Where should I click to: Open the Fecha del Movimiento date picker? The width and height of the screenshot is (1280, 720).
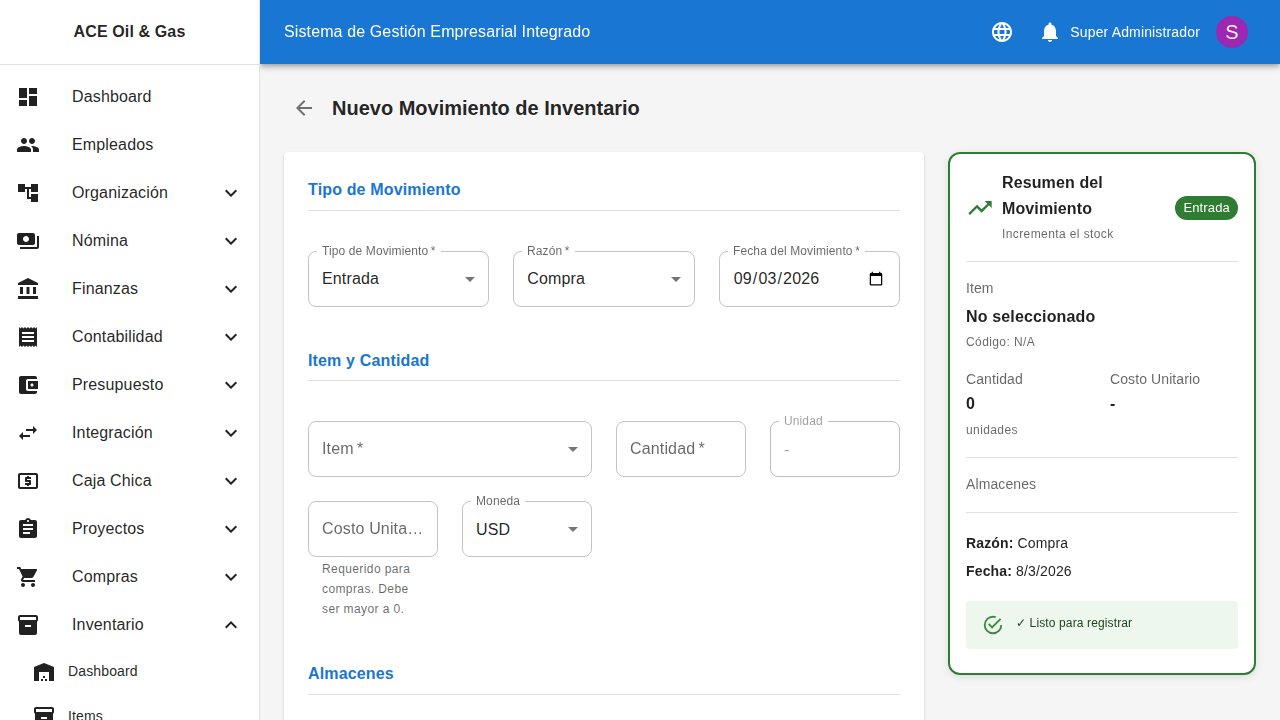tap(876, 279)
